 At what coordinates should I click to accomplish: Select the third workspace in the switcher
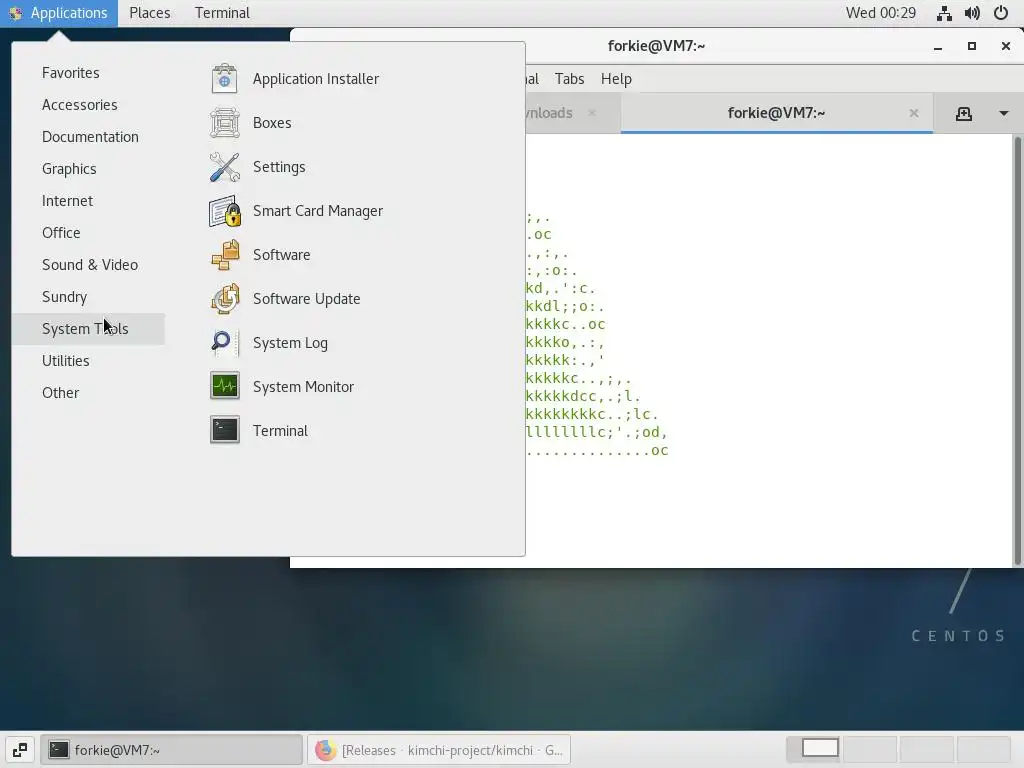(927, 749)
